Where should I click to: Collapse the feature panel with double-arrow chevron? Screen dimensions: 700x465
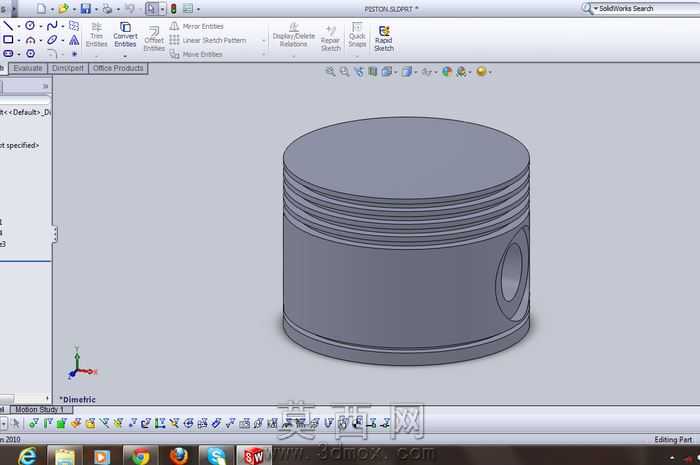pos(45,86)
